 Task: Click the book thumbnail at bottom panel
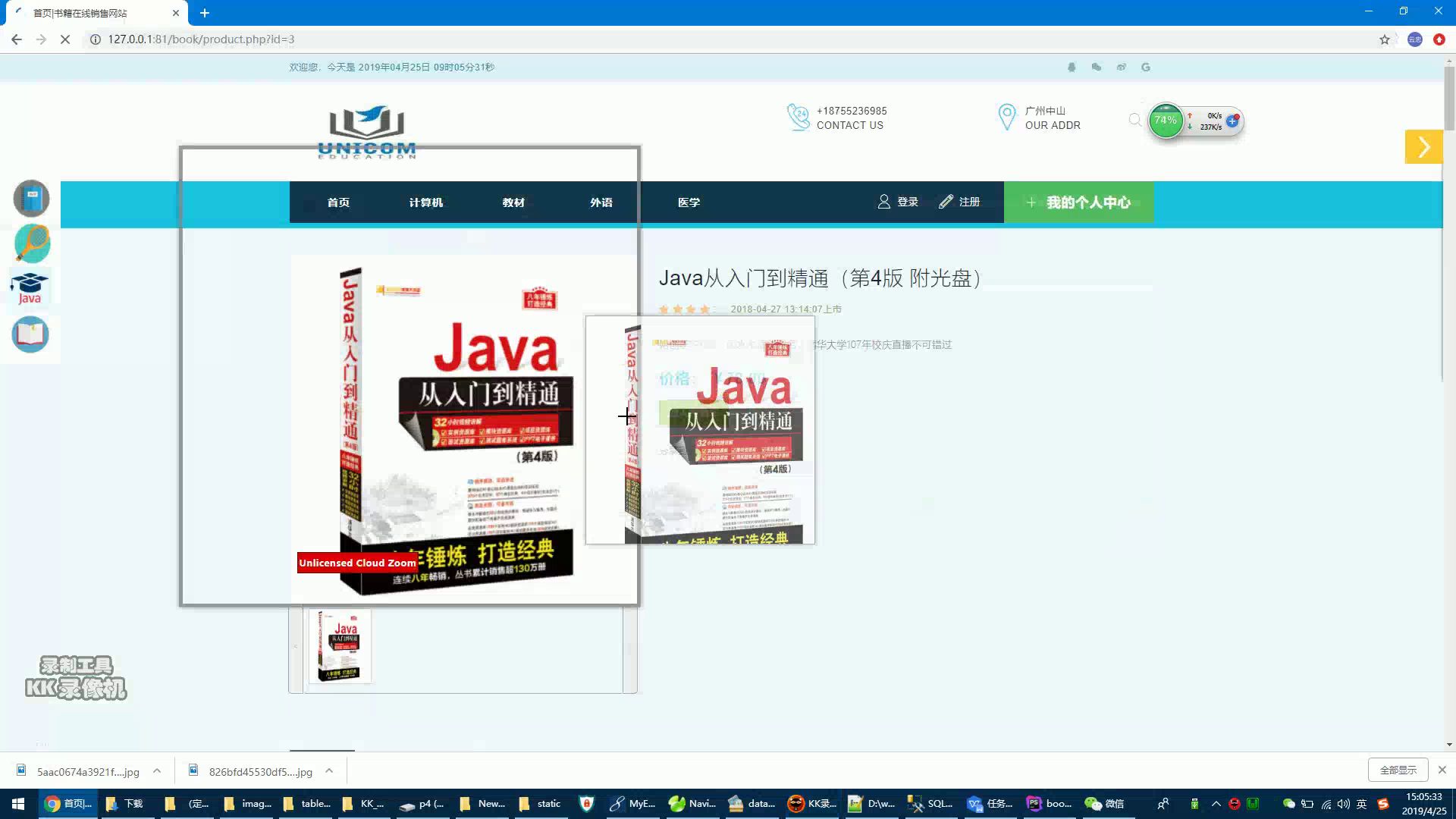pos(340,645)
